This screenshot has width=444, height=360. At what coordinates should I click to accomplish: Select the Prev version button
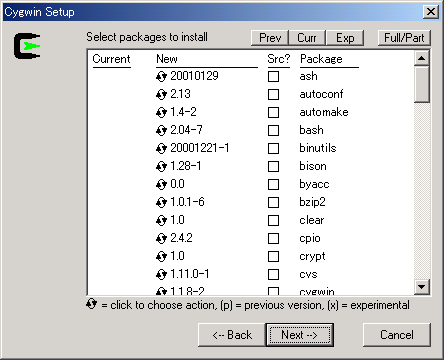coord(270,38)
